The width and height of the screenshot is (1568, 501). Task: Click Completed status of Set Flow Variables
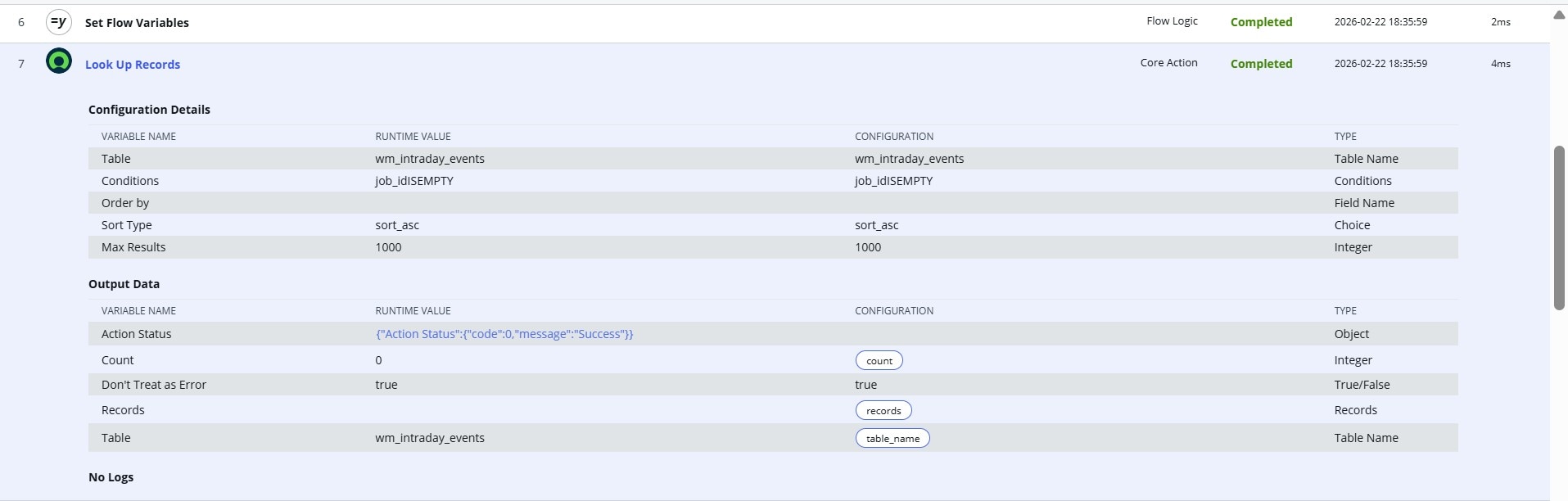point(1261,22)
